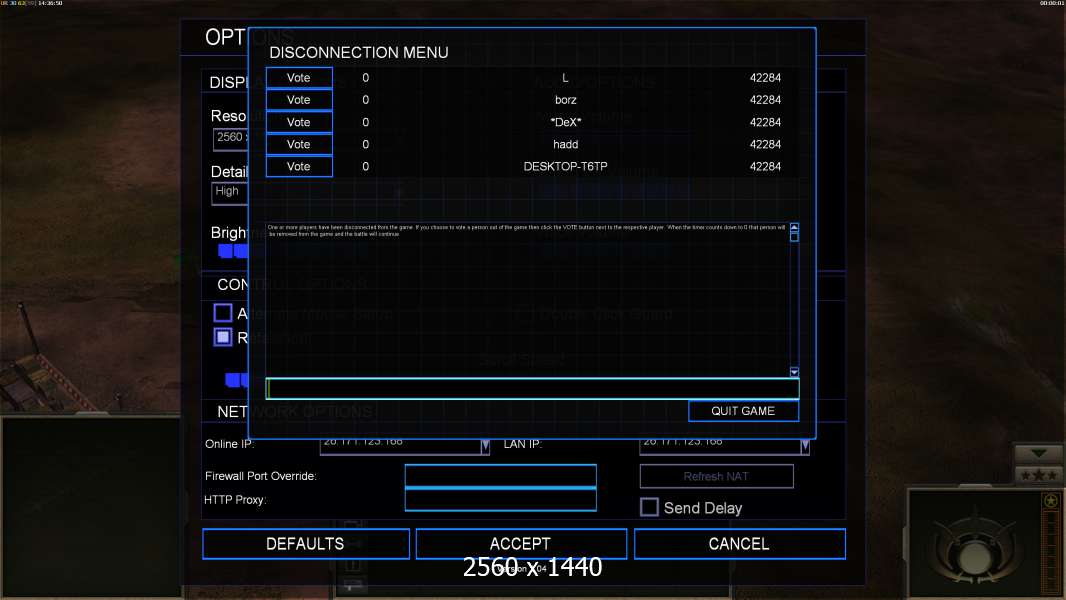Click the HTTP Proxy input field

click(500, 500)
